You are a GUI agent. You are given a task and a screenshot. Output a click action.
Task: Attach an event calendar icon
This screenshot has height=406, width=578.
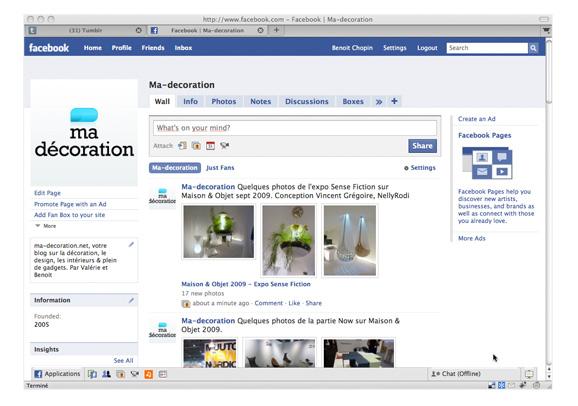[210, 146]
